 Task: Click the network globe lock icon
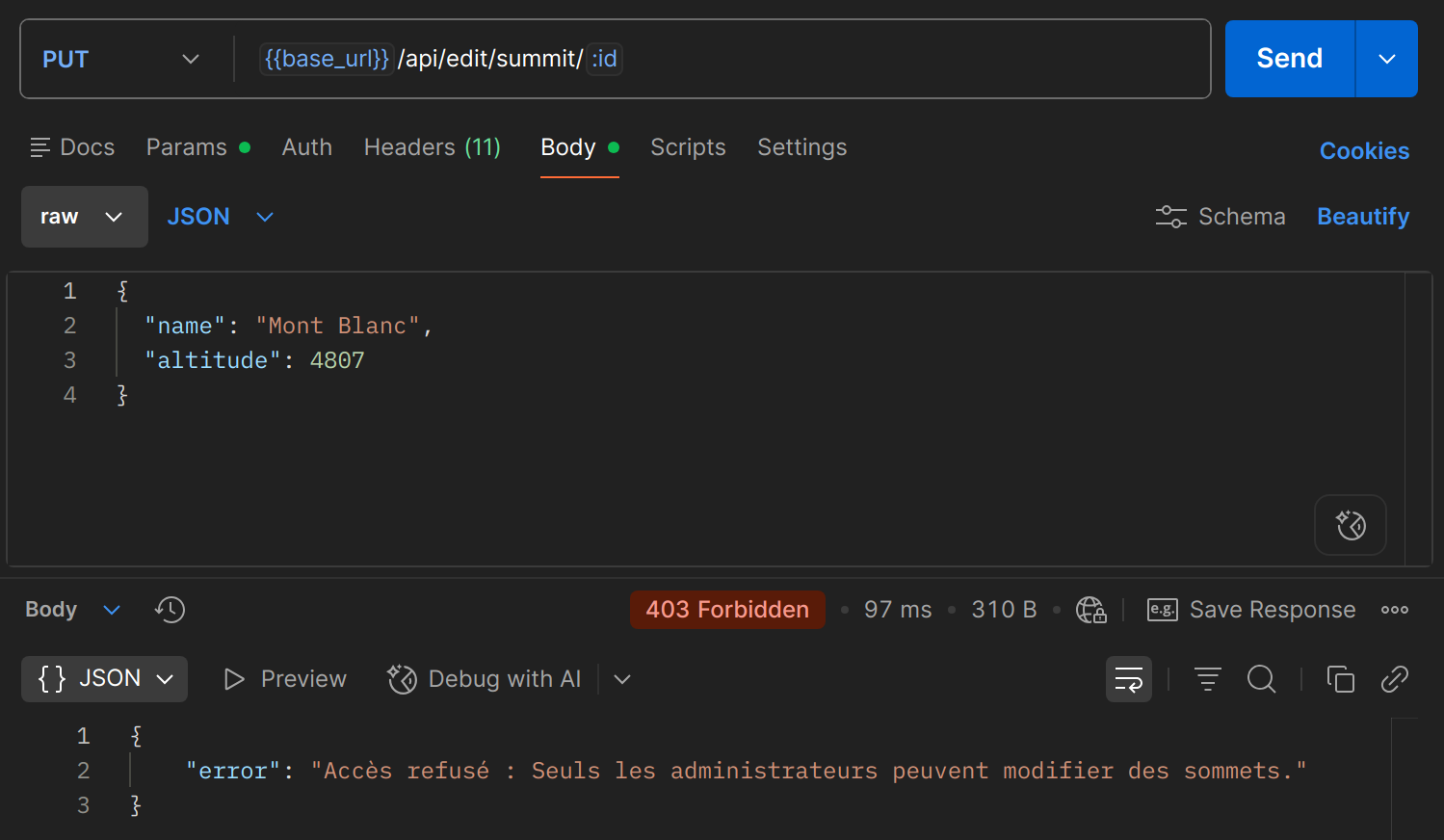tap(1090, 610)
